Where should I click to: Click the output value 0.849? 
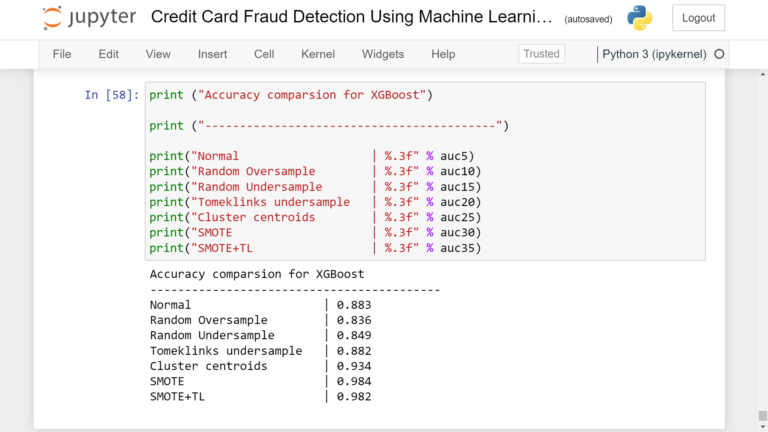[x=354, y=336]
